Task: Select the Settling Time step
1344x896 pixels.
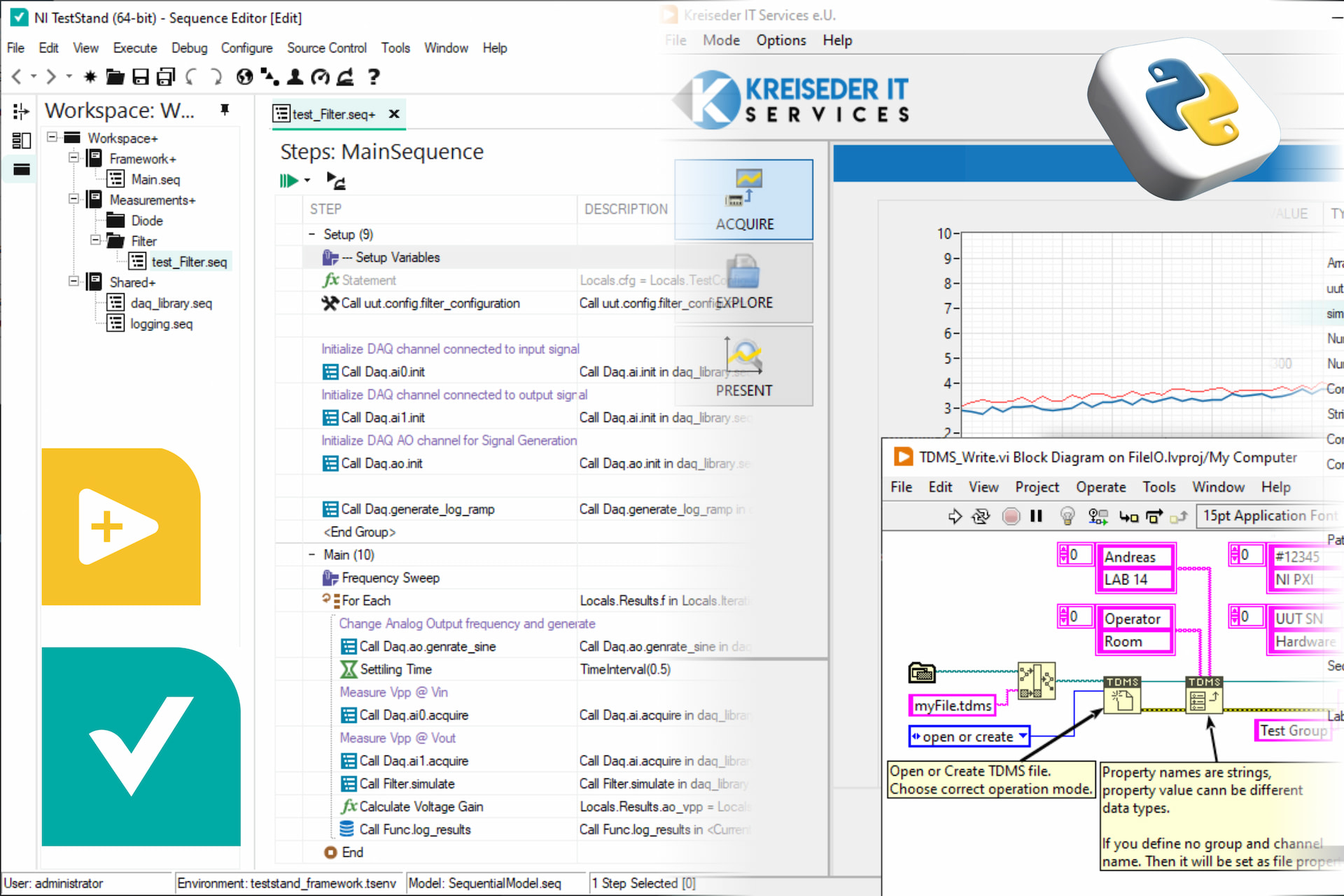Action: pyautogui.click(x=395, y=668)
